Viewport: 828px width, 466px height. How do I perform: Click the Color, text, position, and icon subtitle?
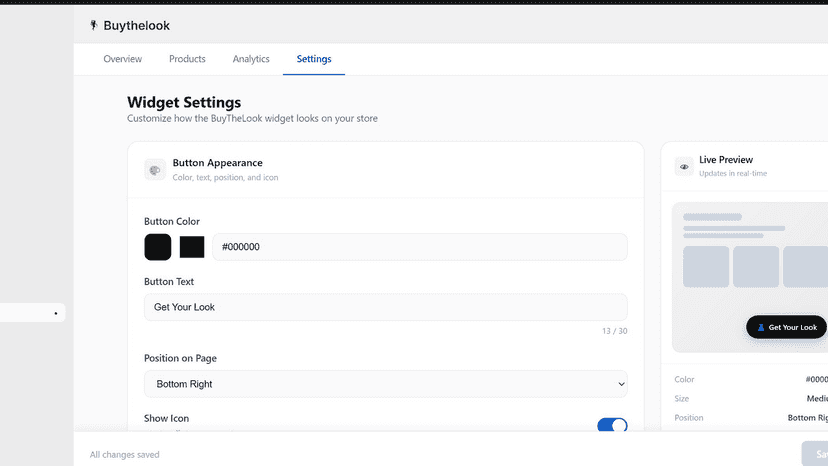click(x=225, y=178)
